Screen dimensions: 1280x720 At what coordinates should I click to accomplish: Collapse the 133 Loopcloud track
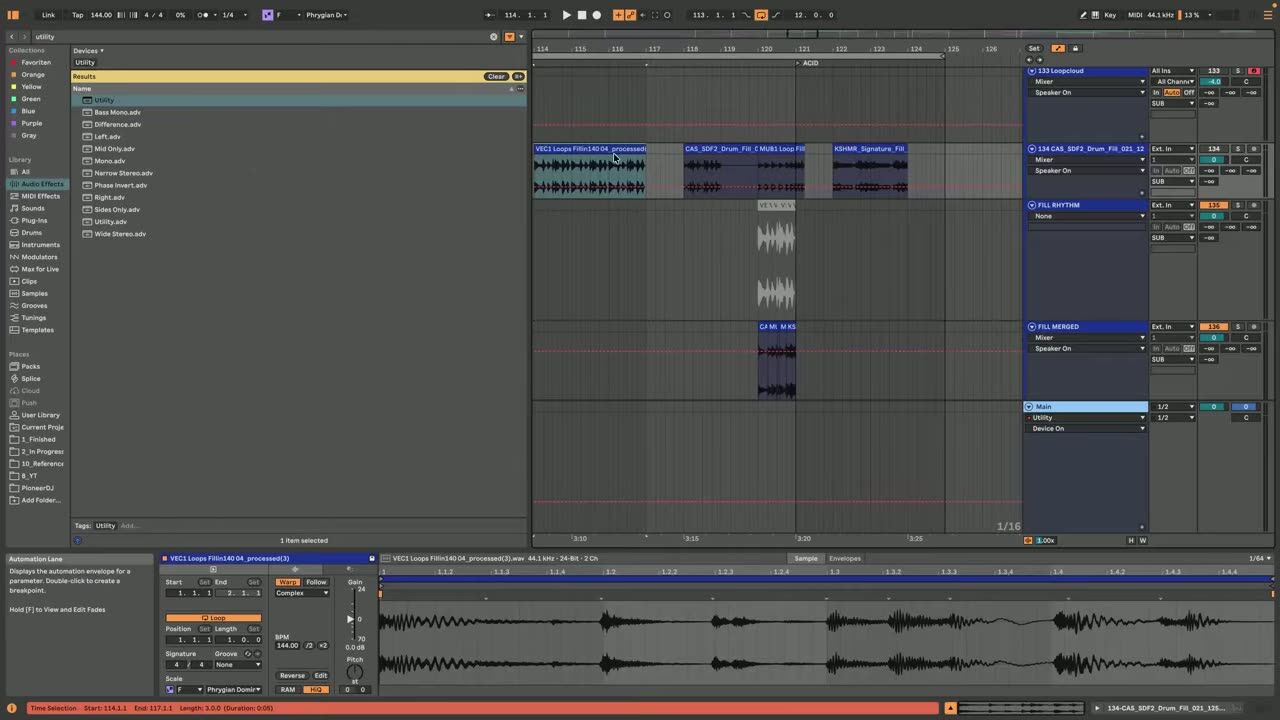(x=1031, y=71)
